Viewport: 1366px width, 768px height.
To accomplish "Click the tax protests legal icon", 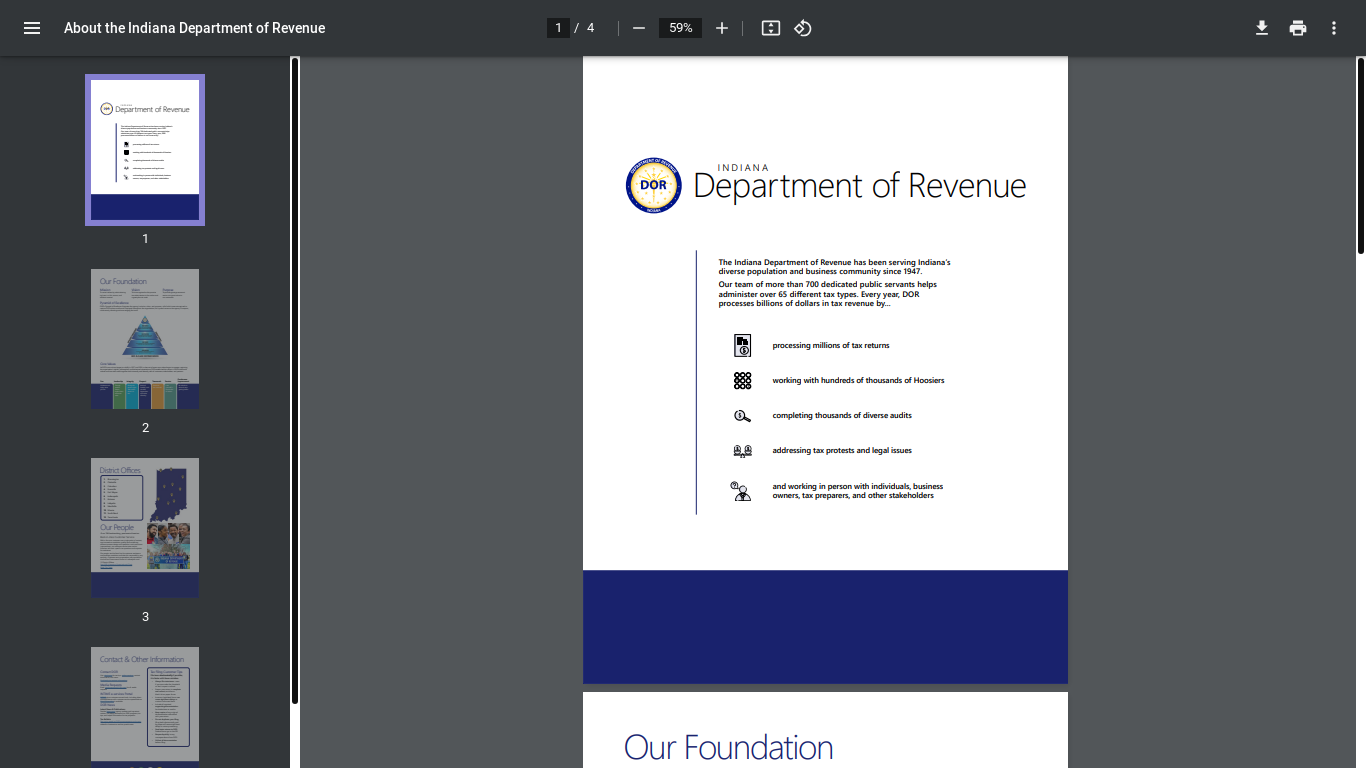I will click(x=742, y=451).
